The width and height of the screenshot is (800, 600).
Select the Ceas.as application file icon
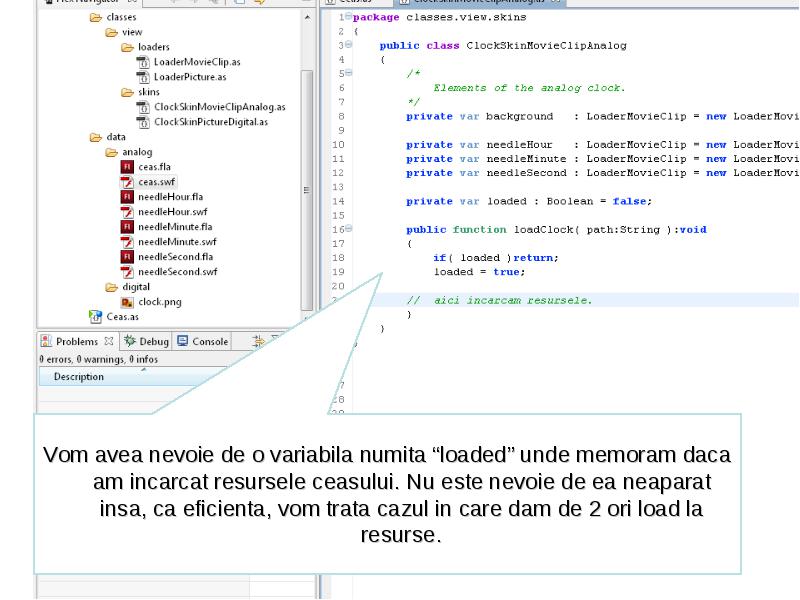pos(95,317)
